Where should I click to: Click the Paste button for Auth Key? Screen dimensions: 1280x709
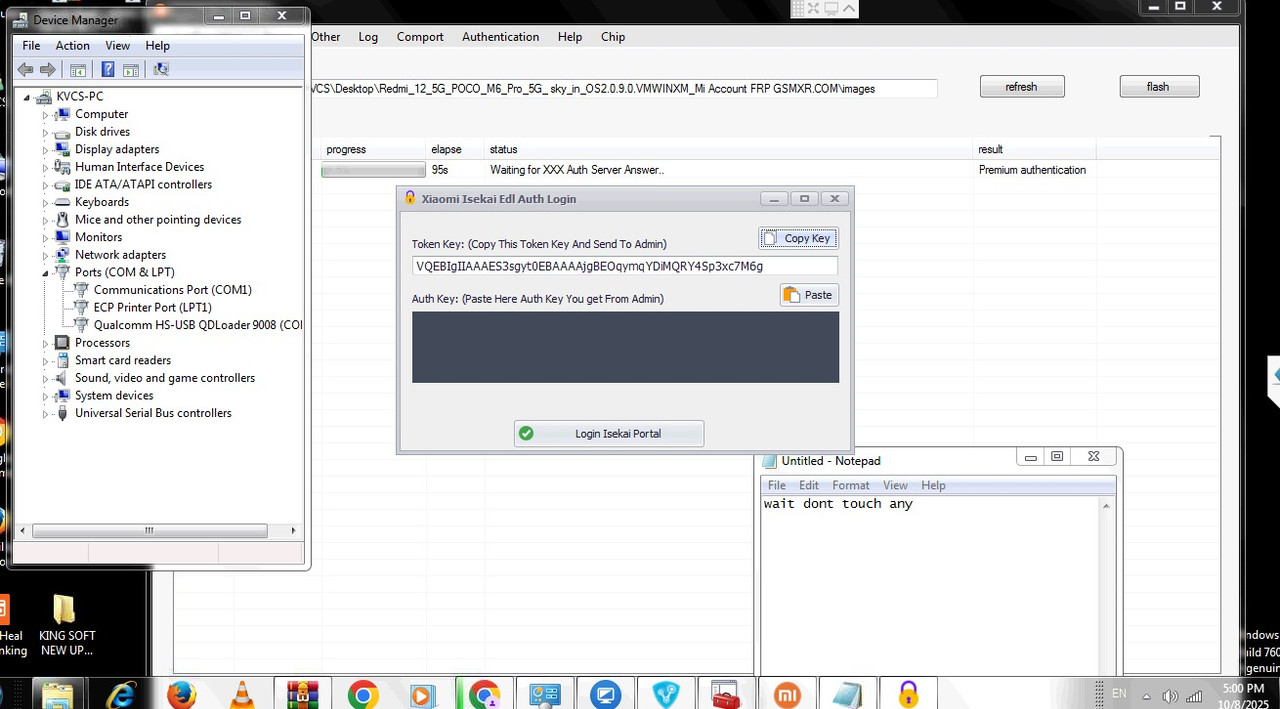[x=809, y=295]
